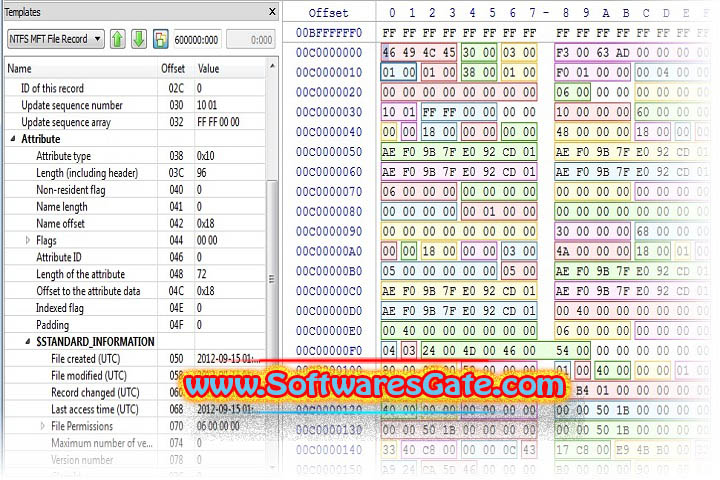The width and height of the screenshot is (720, 480).
Task: Select 'Offset to the attribute data' row
Action: pyautogui.click(x=135, y=291)
